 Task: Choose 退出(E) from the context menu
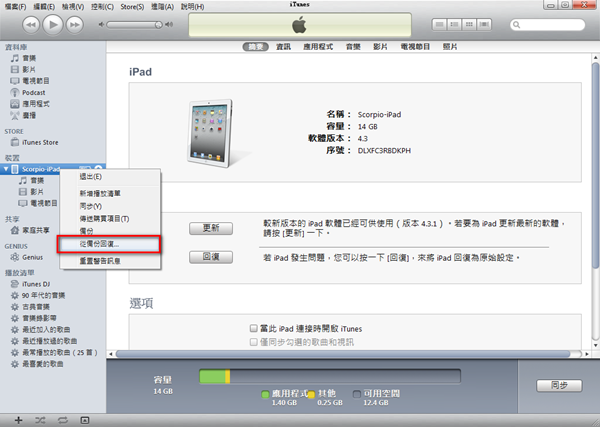(x=110, y=177)
